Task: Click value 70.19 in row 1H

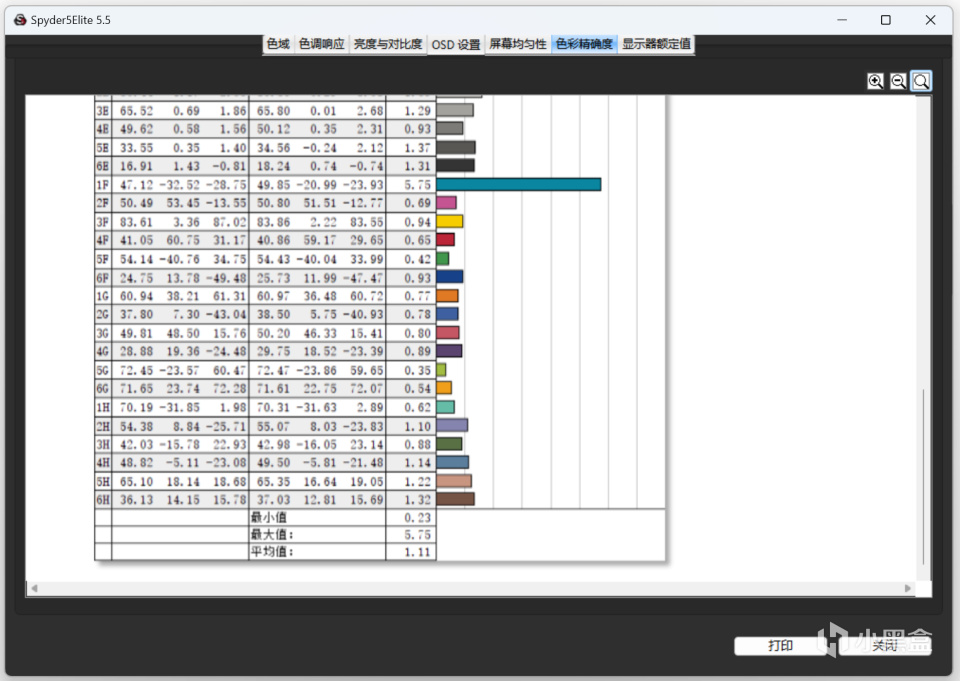Action: pos(136,407)
